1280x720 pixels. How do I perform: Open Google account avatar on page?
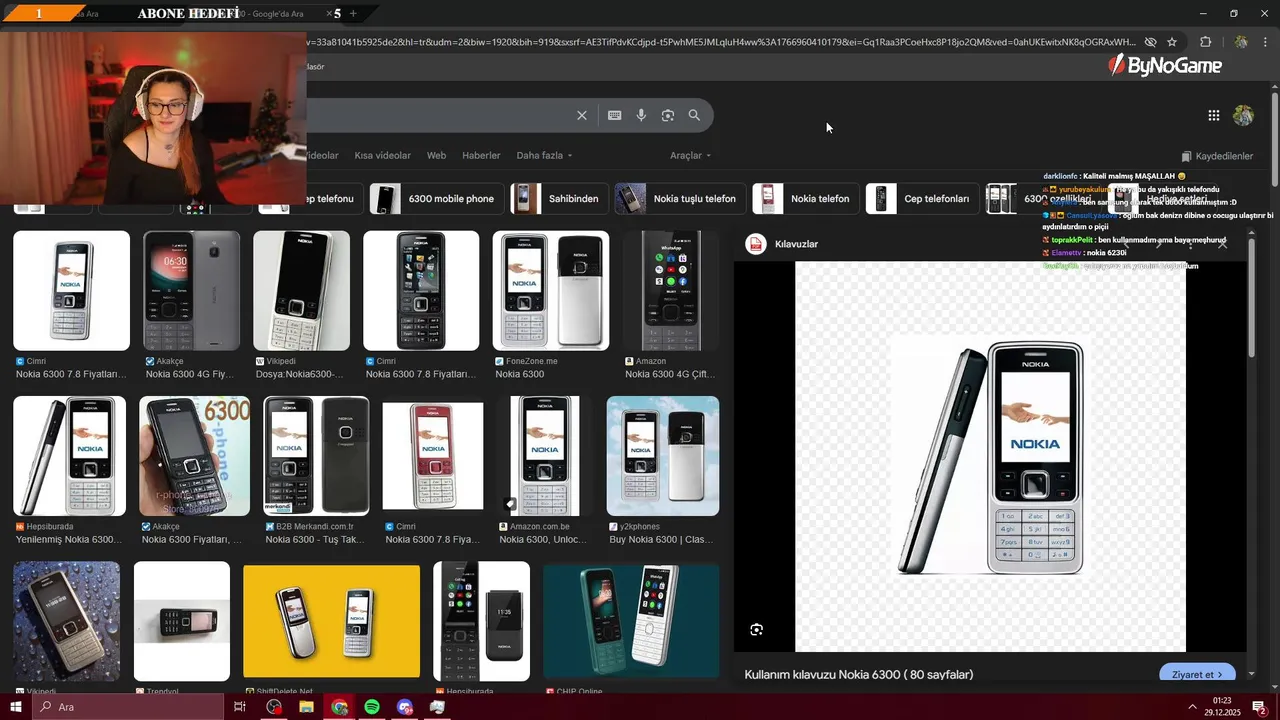pyautogui.click(x=1243, y=115)
